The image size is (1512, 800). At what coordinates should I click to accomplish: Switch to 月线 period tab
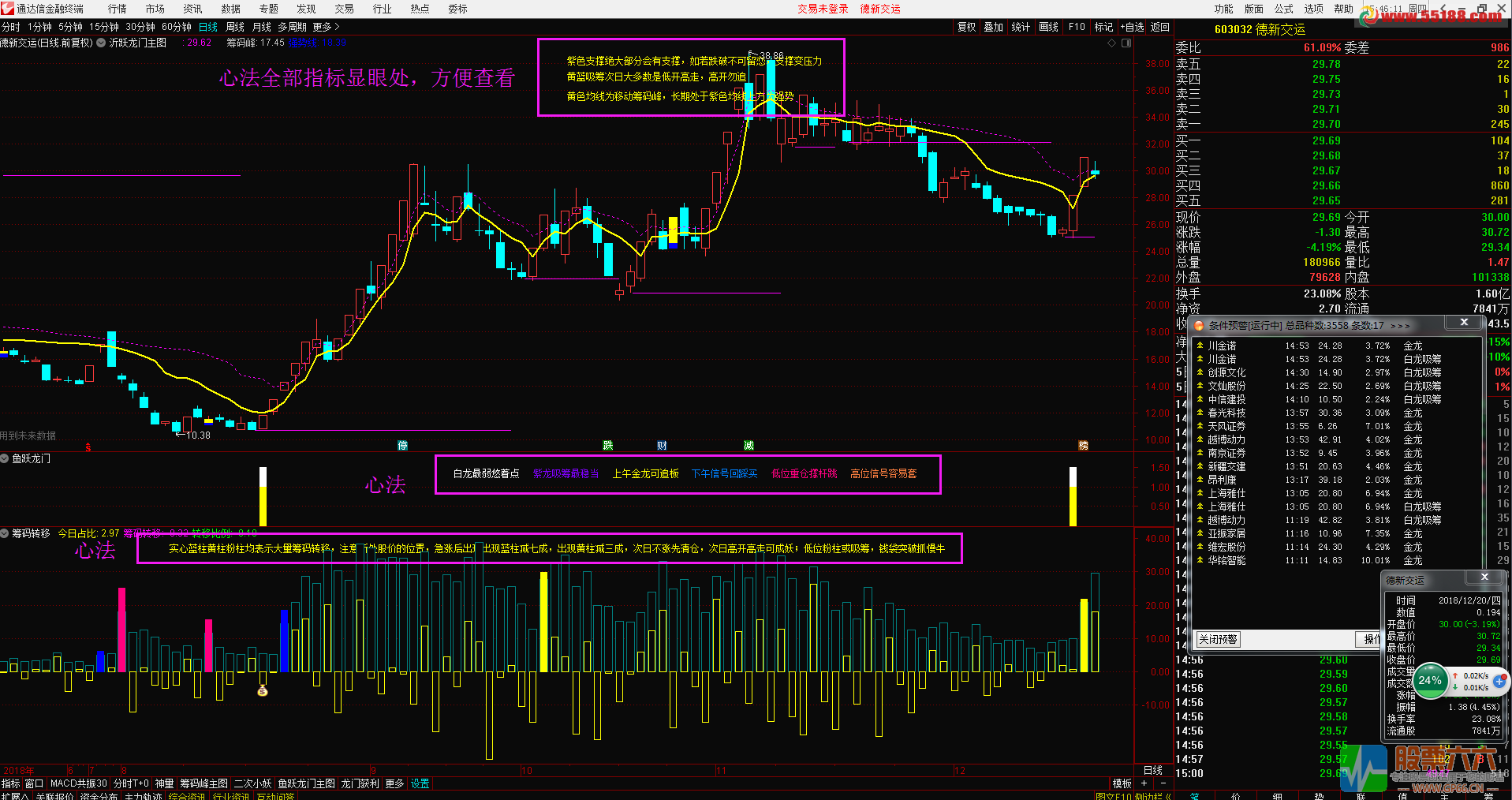pos(262,27)
